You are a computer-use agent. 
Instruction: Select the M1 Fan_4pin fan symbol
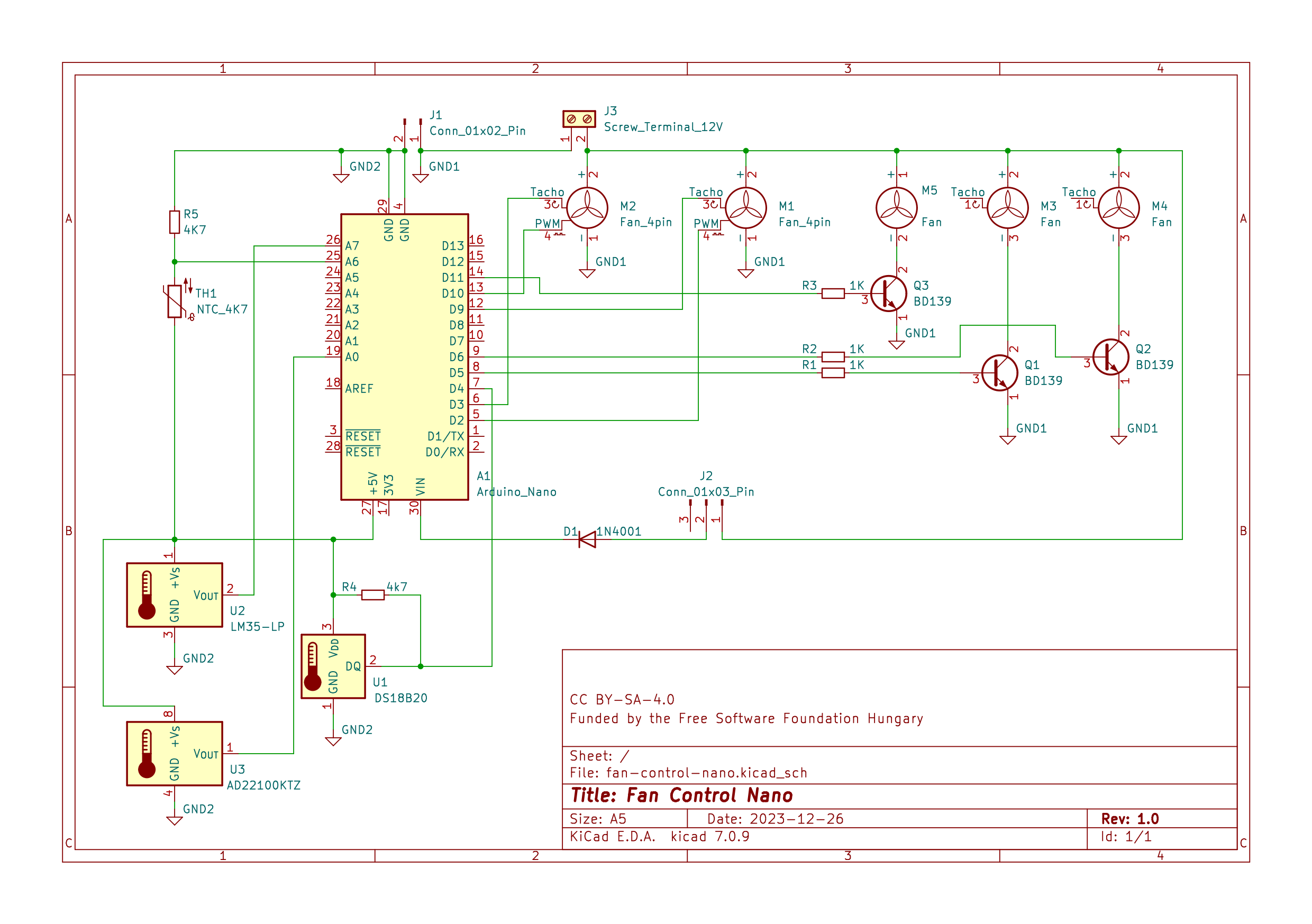tap(745, 208)
